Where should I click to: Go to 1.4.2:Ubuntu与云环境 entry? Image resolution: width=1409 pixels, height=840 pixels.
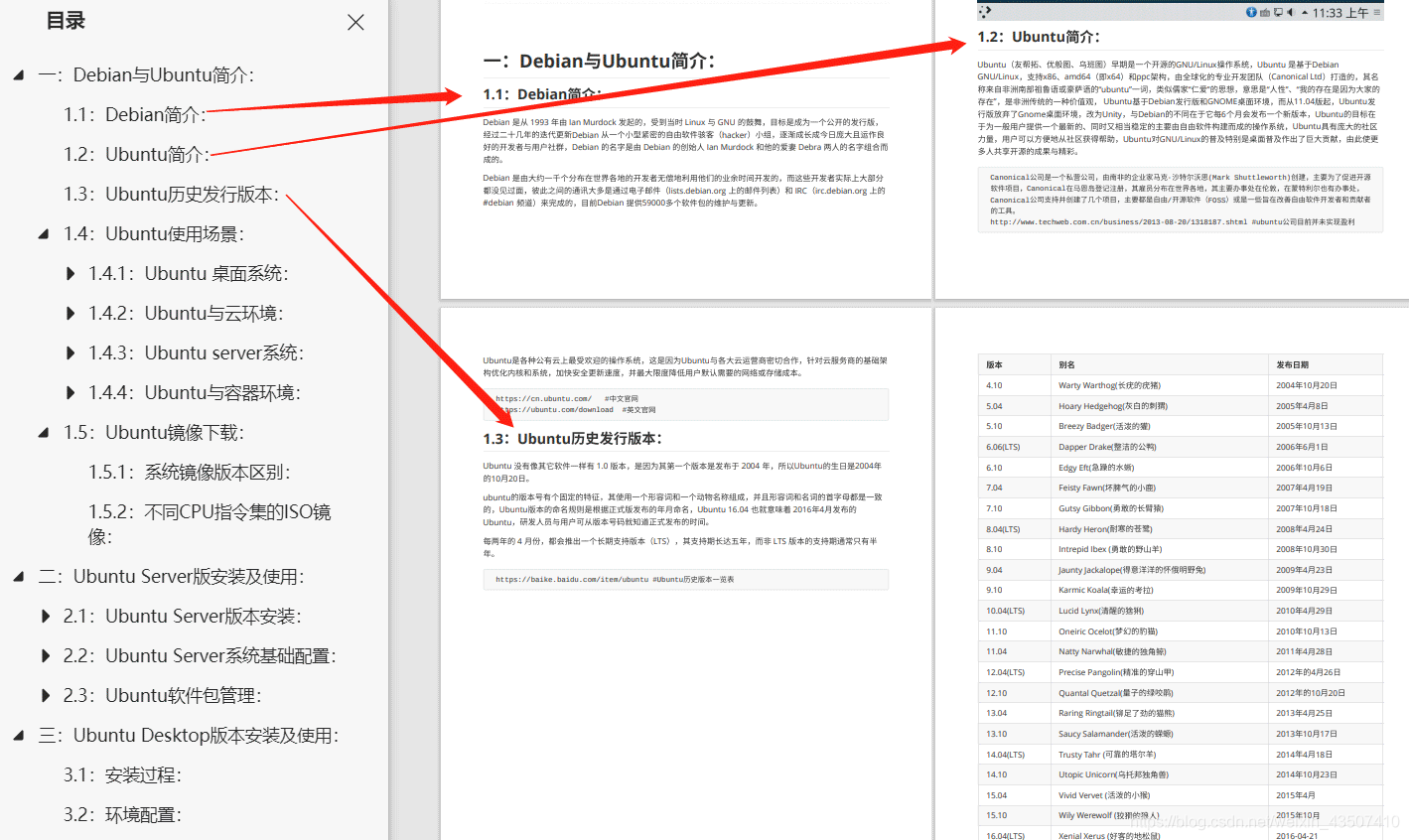coord(187,314)
